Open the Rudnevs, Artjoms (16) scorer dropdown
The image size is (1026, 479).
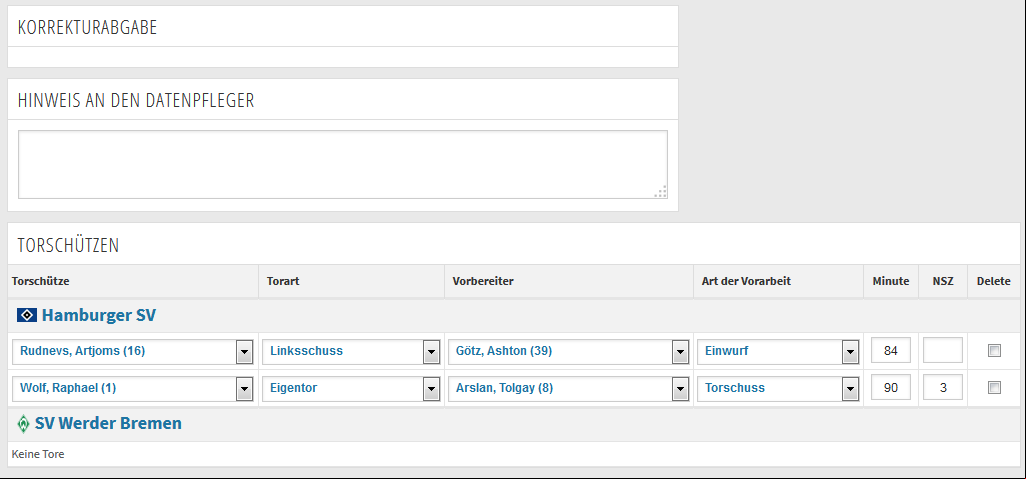[133, 351]
